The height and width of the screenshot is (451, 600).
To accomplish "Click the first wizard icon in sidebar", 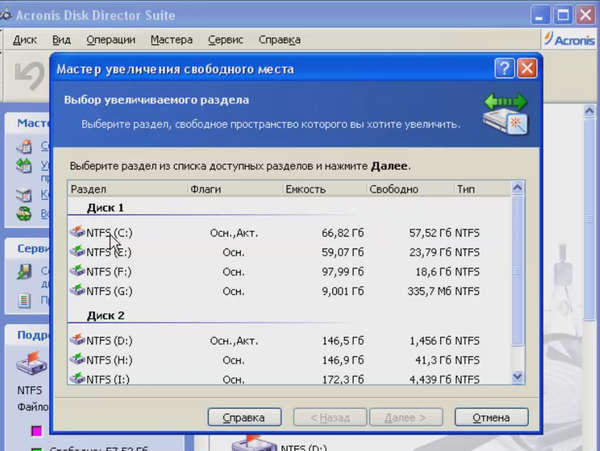I will tap(24, 147).
